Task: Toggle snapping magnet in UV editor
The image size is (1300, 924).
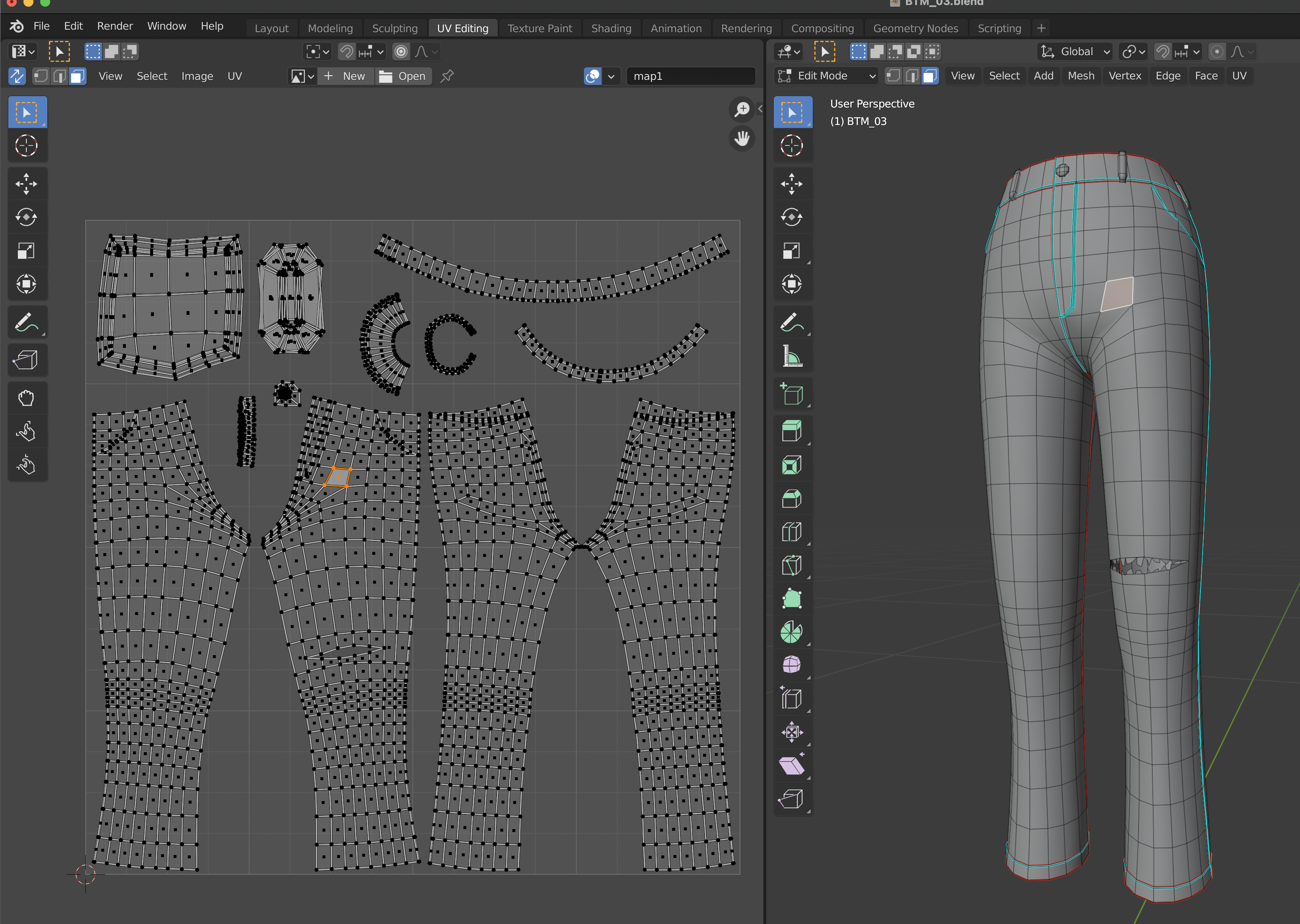Action: [x=347, y=52]
